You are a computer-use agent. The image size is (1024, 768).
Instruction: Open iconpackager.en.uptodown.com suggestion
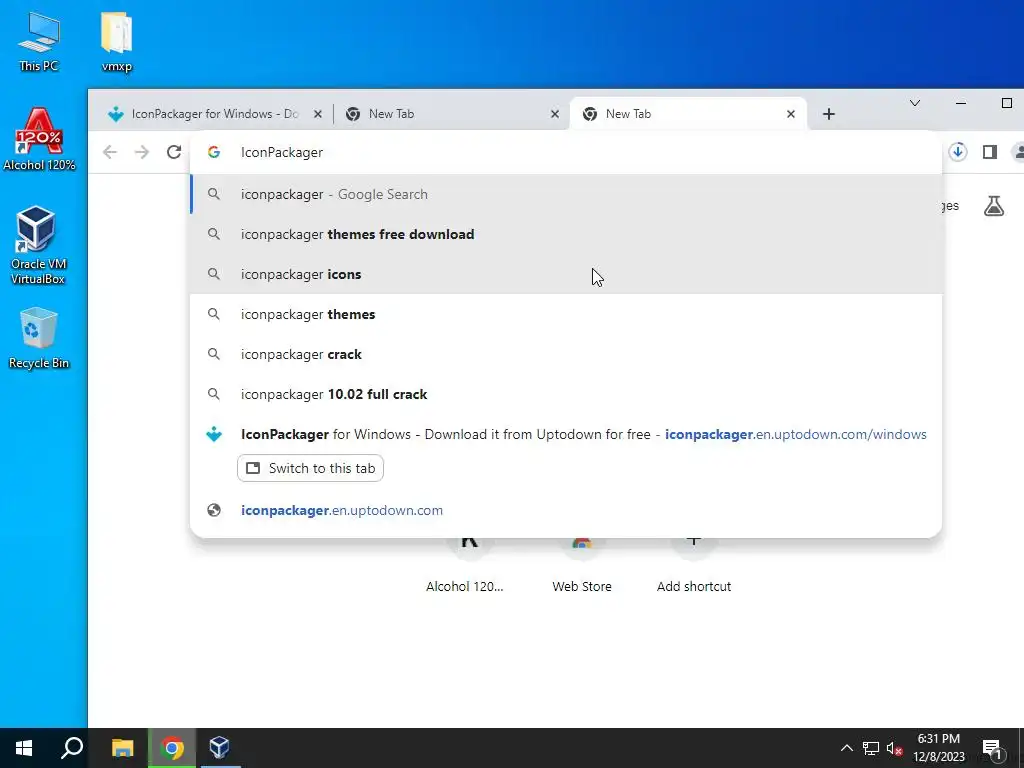[566, 510]
